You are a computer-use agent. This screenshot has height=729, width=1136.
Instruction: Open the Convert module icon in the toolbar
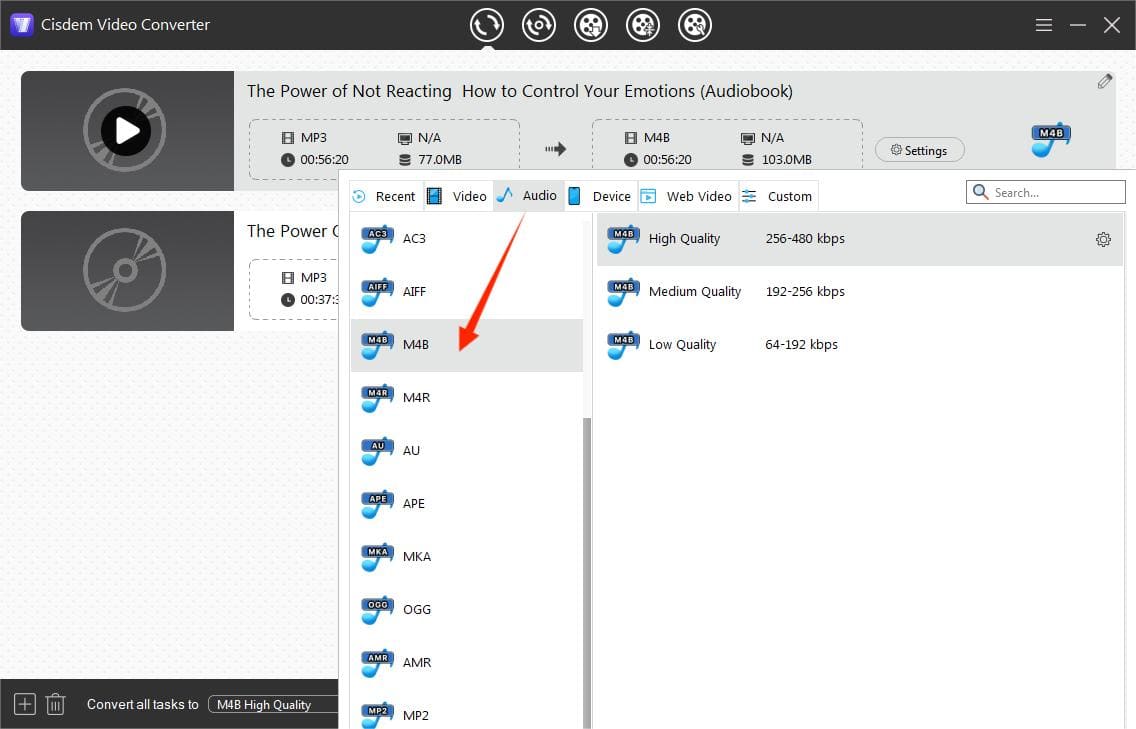click(487, 25)
